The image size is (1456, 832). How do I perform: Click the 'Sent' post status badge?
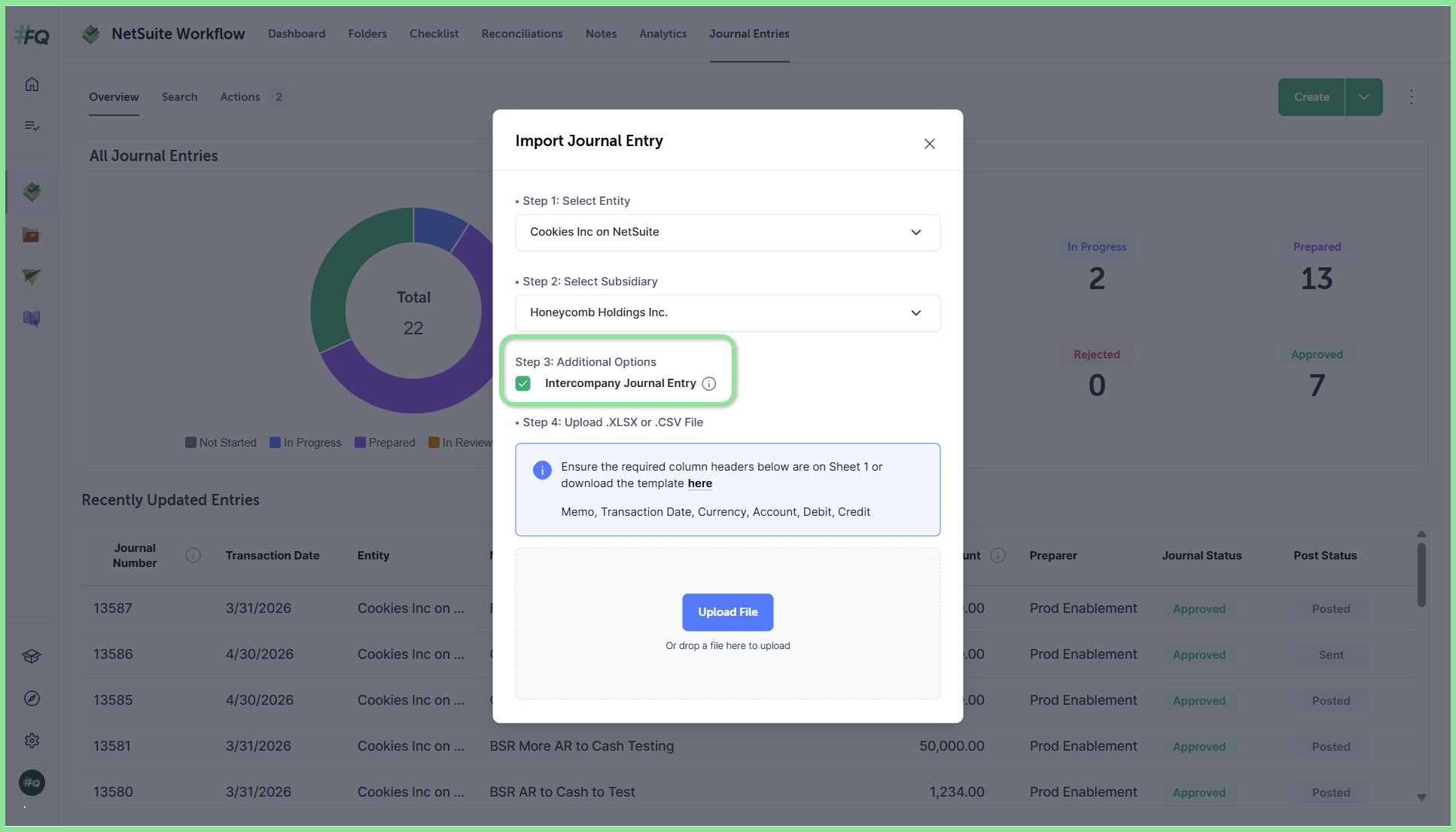click(1331, 655)
